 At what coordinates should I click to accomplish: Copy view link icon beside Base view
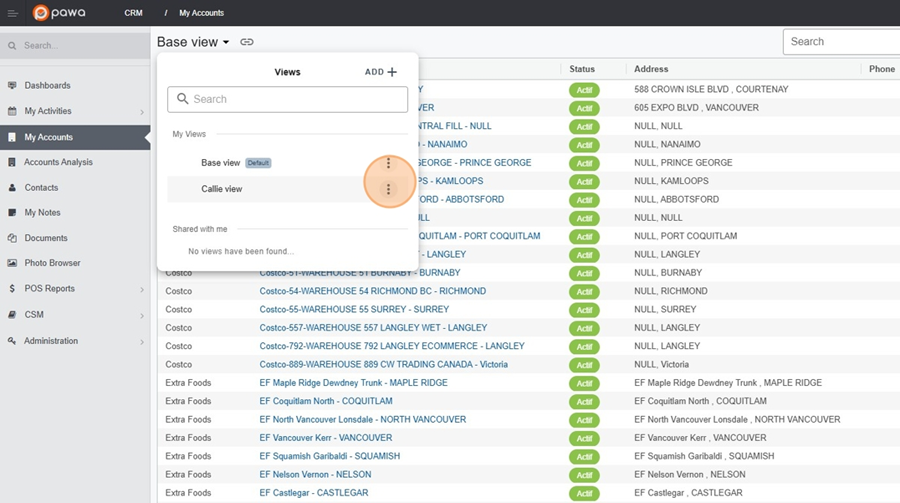point(247,42)
